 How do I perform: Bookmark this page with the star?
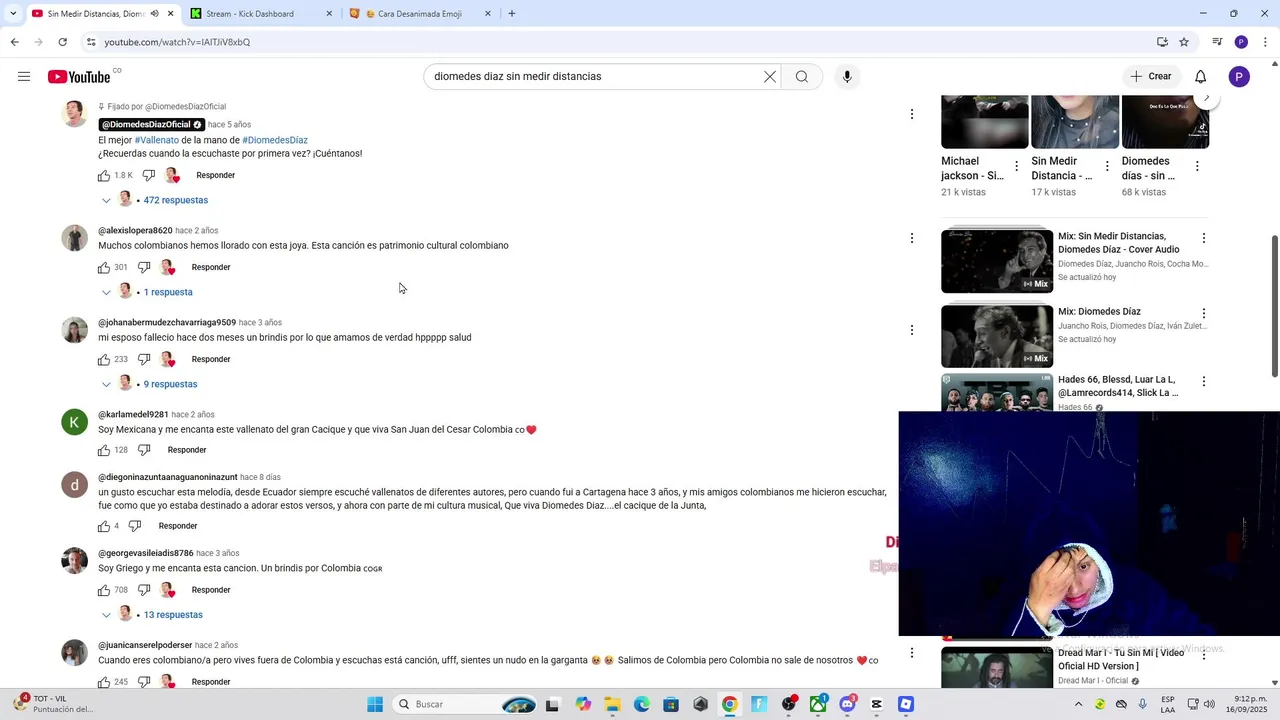pyautogui.click(x=1184, y=42)
